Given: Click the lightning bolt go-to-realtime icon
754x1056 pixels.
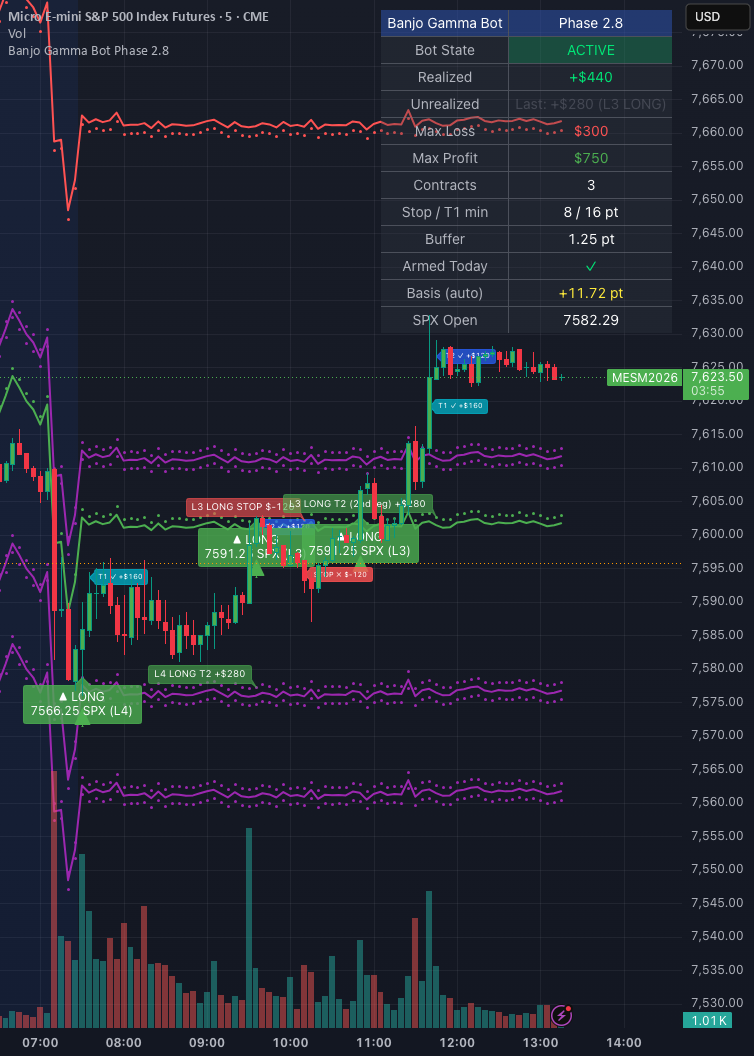Looking at the screenshot, I should (561, 1014).
